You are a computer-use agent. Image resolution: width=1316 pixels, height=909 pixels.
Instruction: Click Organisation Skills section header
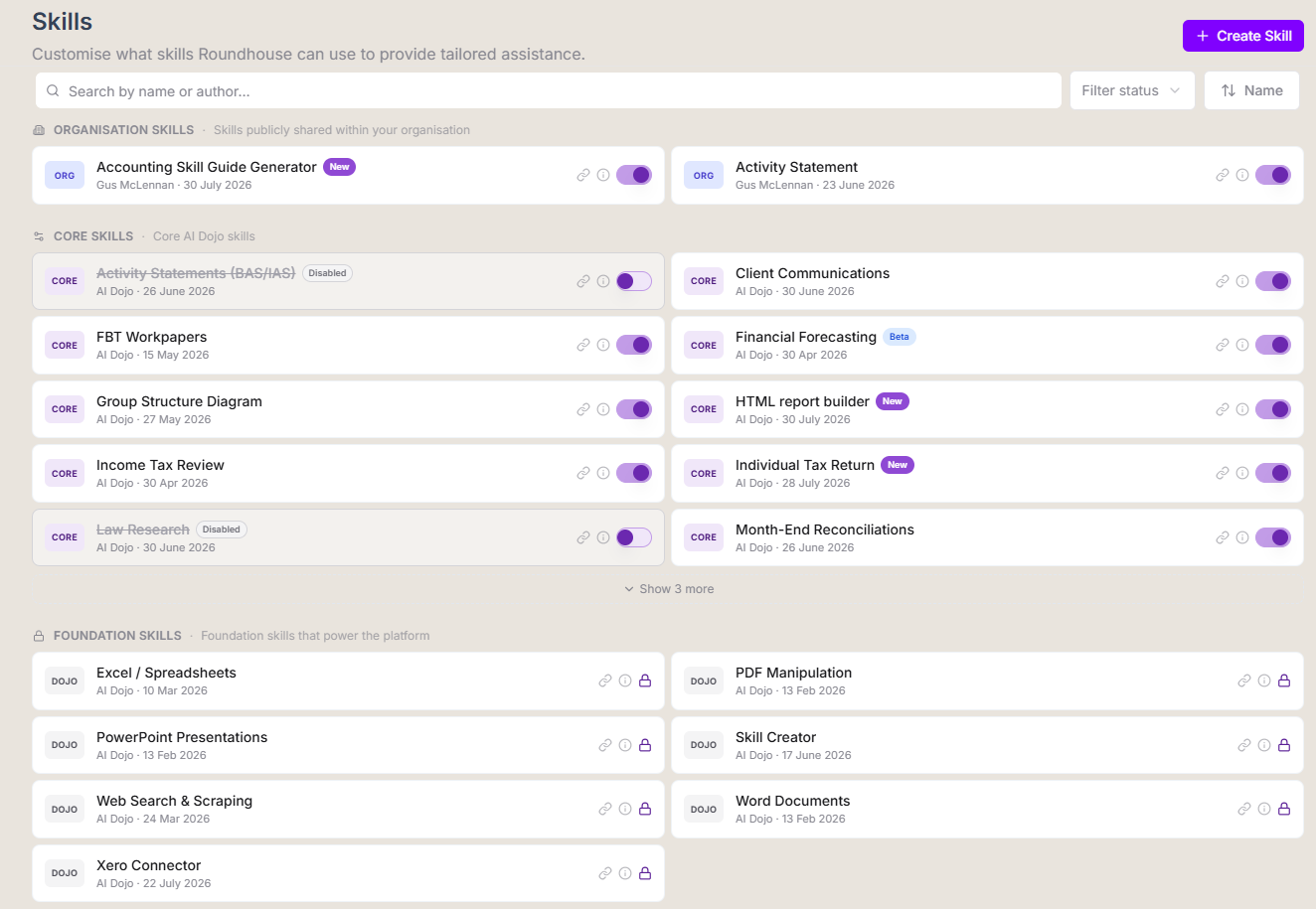click(124, 130)
